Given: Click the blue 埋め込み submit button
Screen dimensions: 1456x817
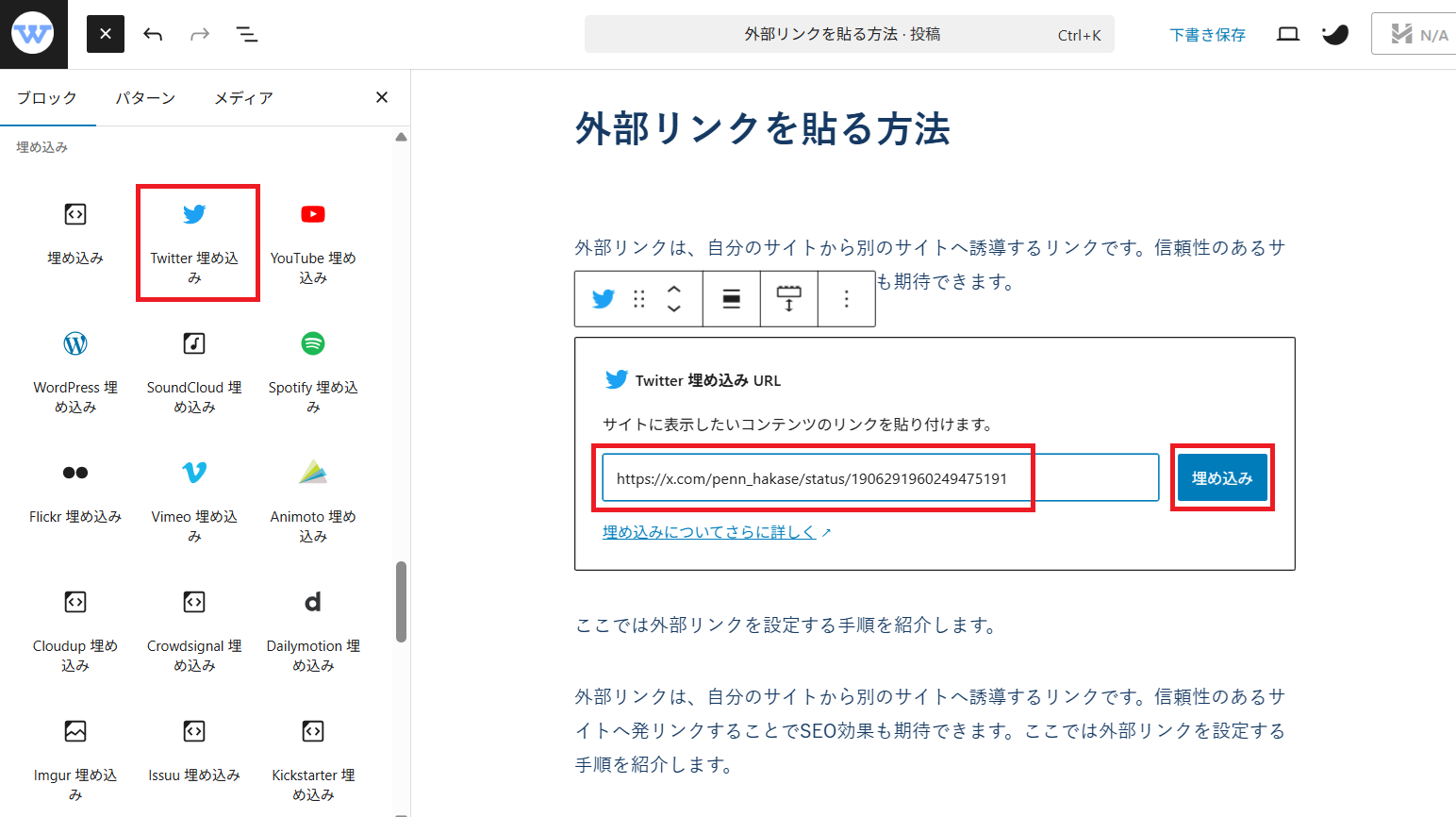Looking at the screenshot, I should (1222, 478).
